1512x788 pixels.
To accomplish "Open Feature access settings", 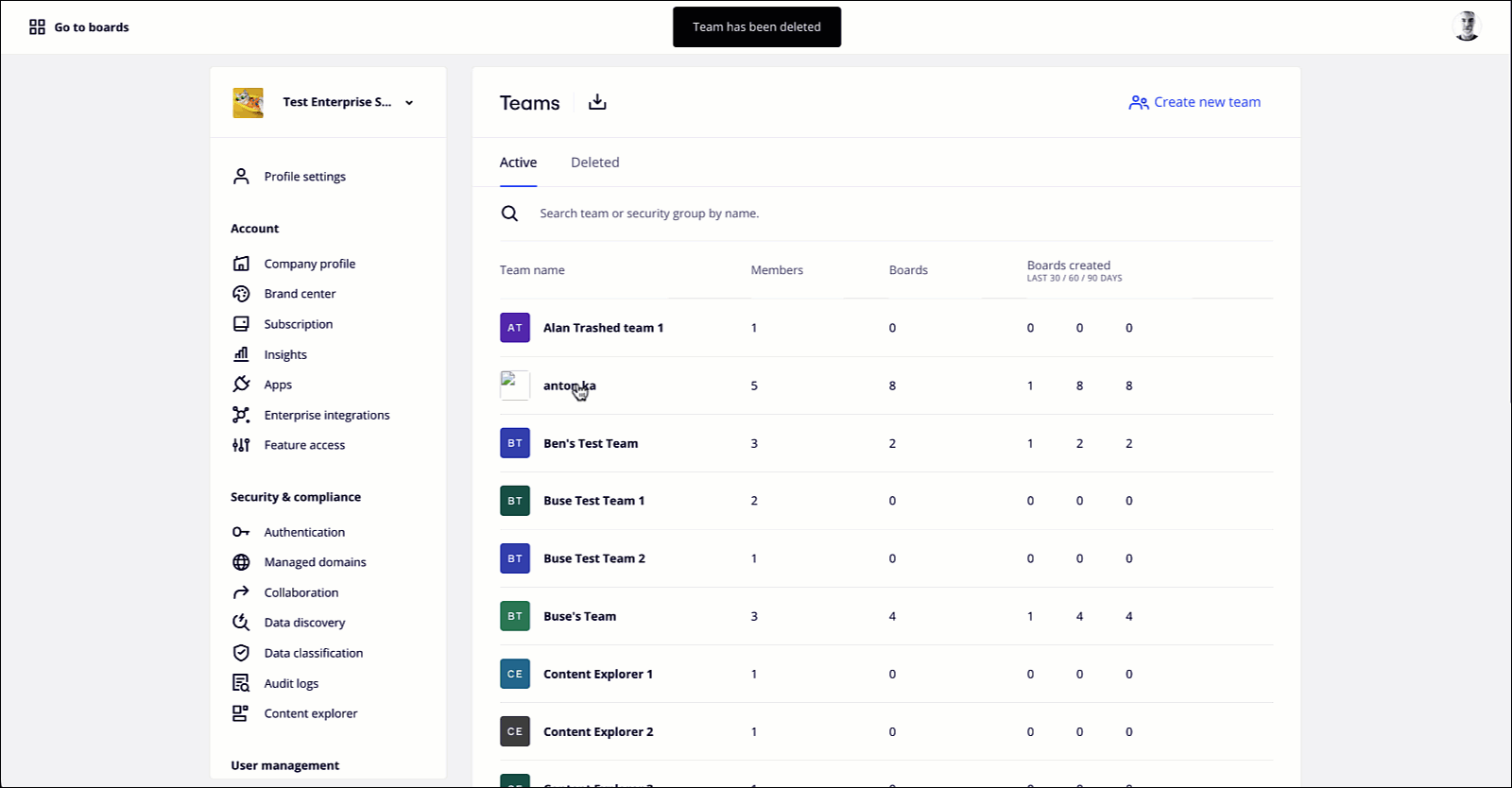I will tap(304, 445).
